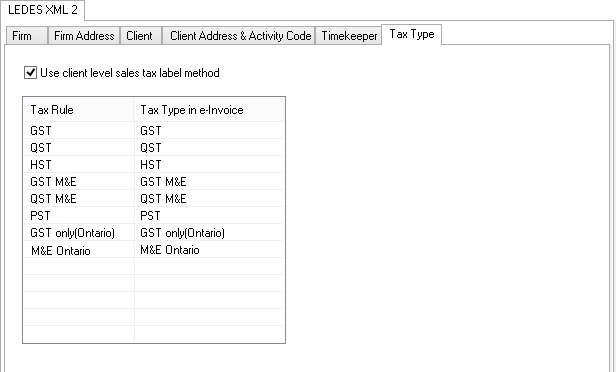Switch to the Timekeeper tab
The height and width of the screenshot is (372, 616).
pyautogui.click(x=348, y=36)
